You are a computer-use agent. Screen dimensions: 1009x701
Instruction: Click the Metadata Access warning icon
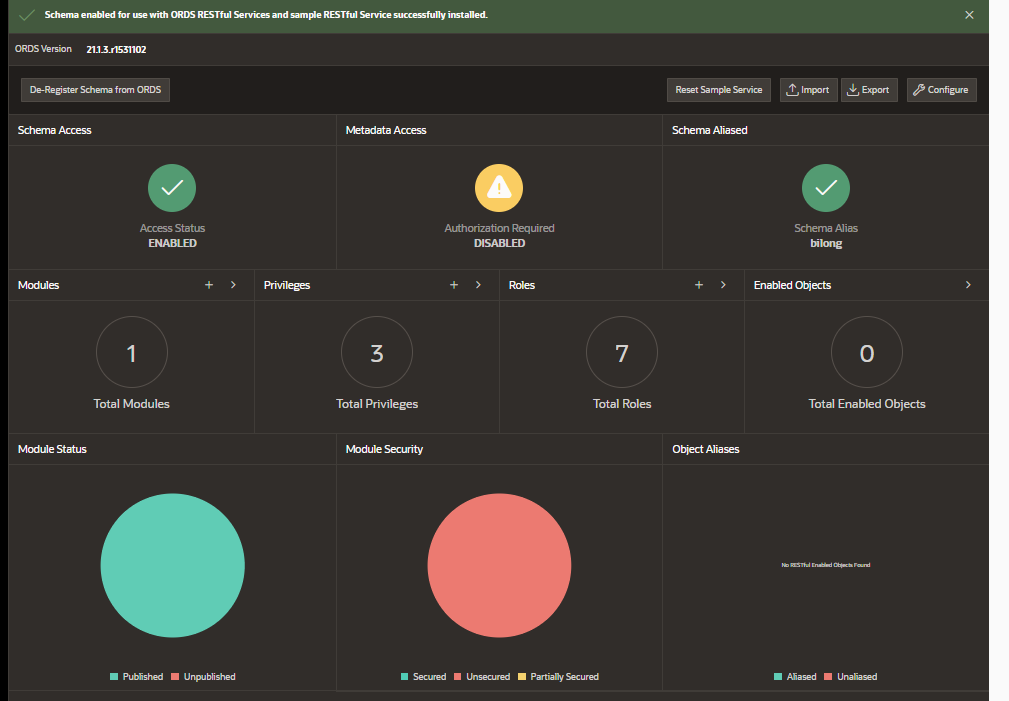click(x=499, y=188)
